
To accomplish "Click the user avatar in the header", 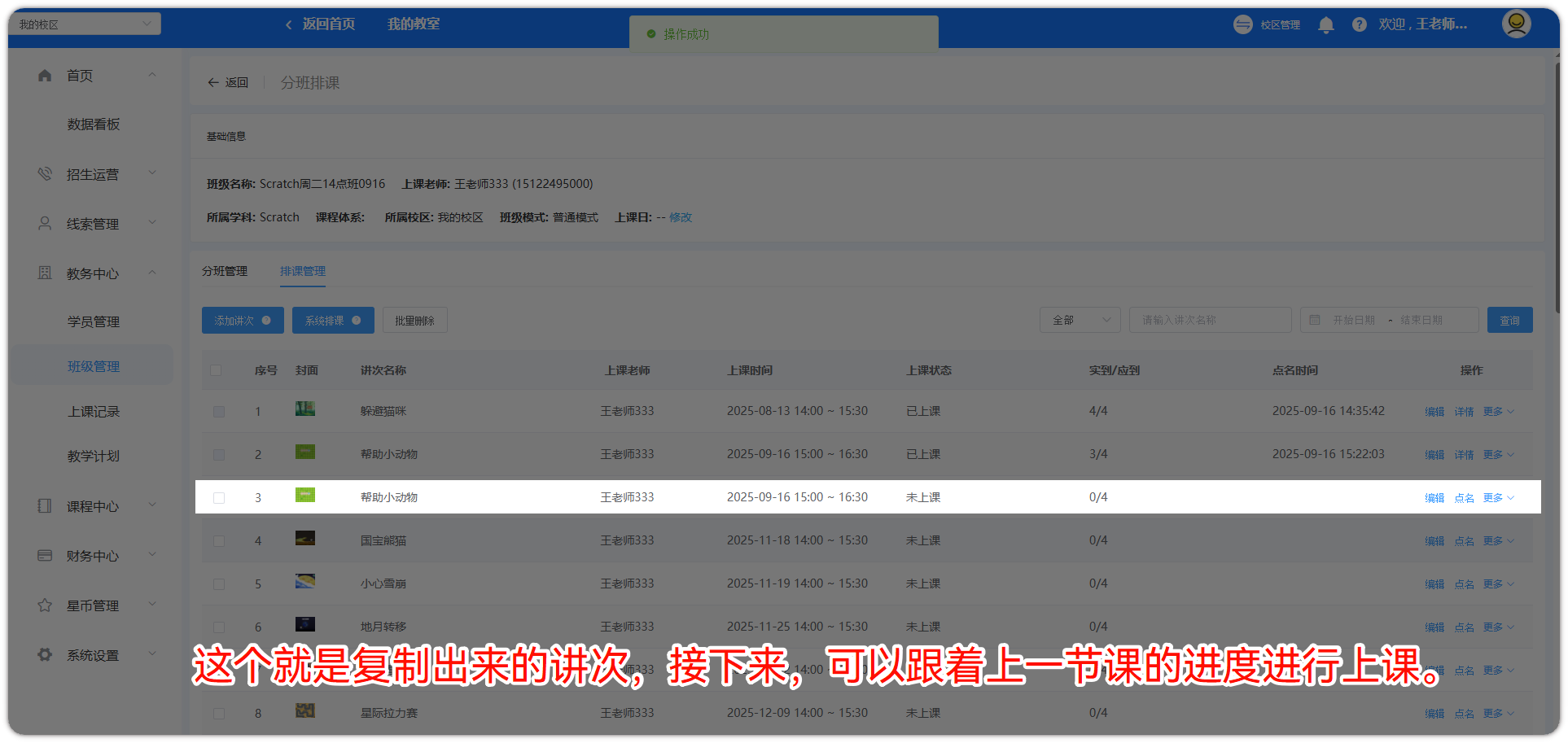I will tap(1516, 24).
